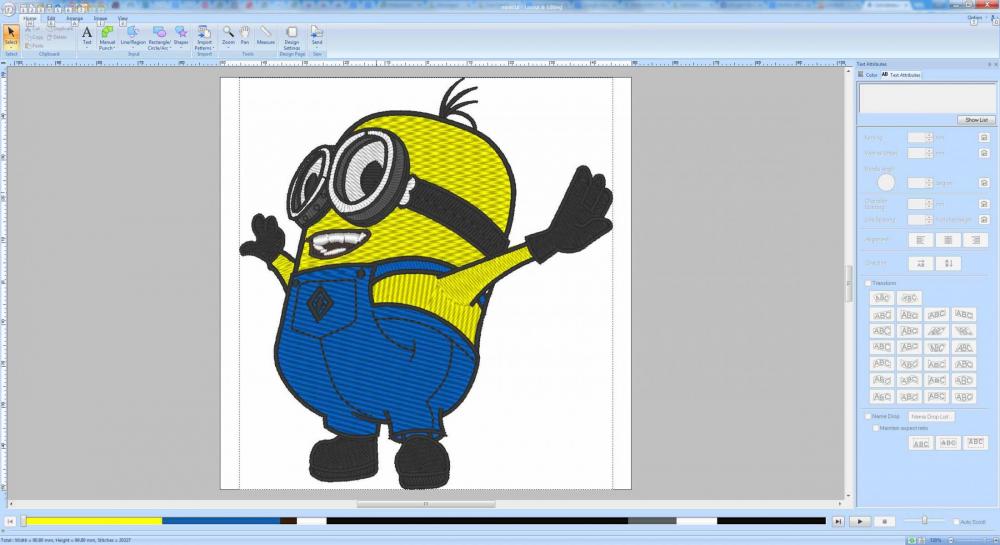1000x545 pixels.
Task: Click the rotate angle dial
Action: click(x=886, y=183)
